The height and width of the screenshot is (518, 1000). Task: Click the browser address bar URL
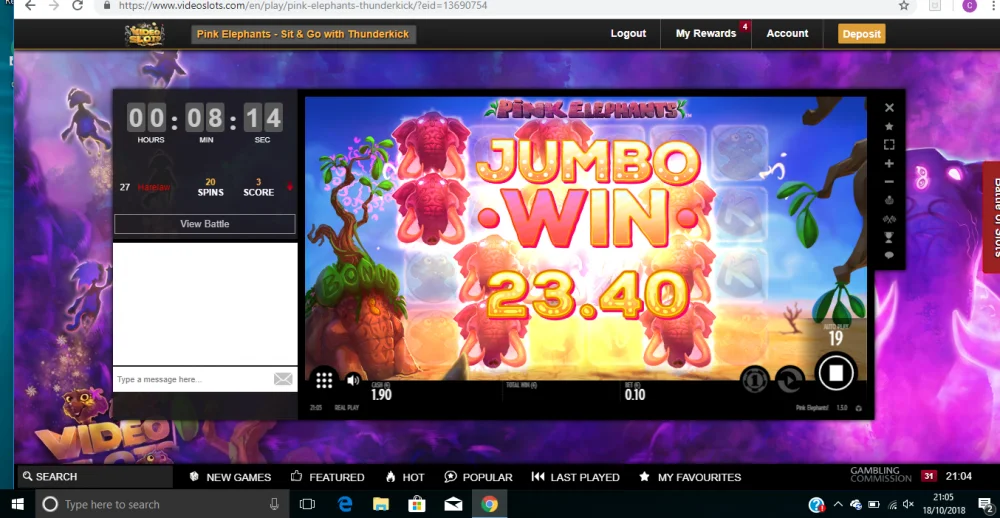tap(303, 6)
